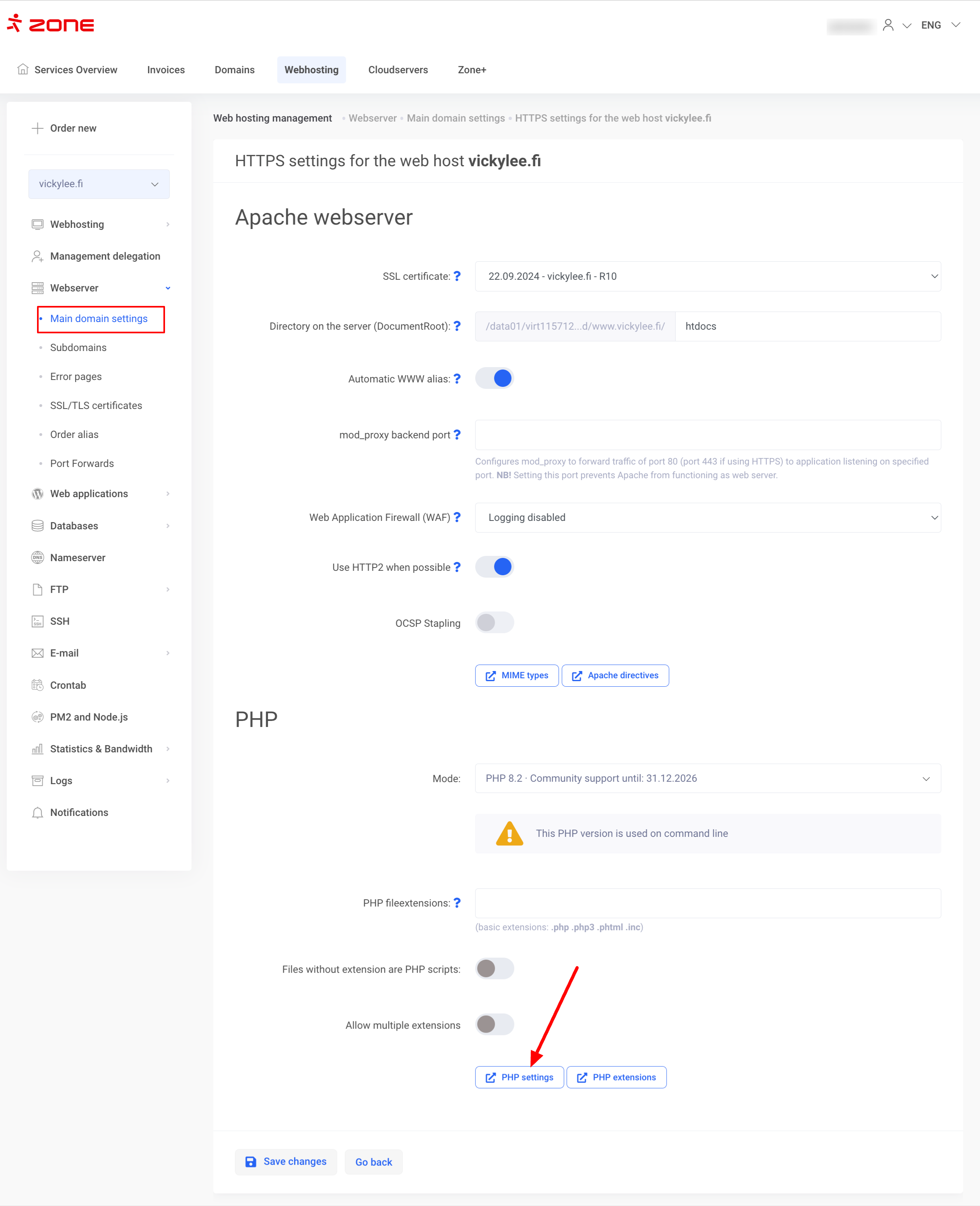This screenshot has width=980, height=1206.
Task: Click the Nameserver DNS globe icon
Action: click(x=37, y=557)
